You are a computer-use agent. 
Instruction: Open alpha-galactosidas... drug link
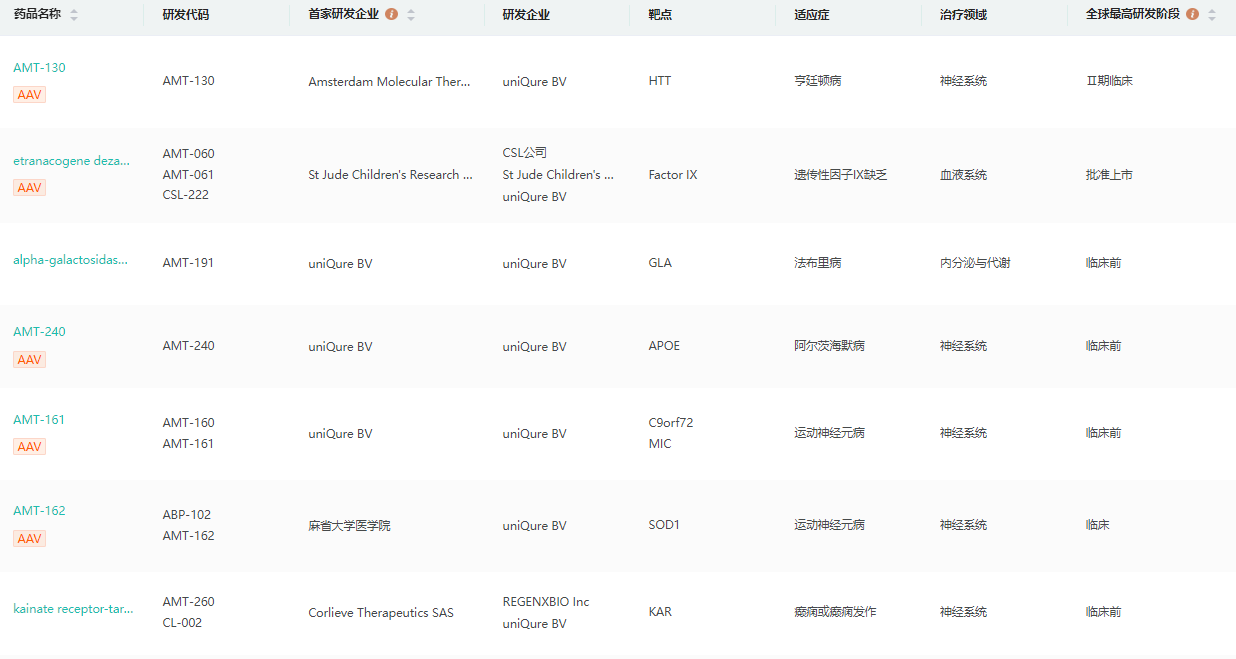pos(71,260)
